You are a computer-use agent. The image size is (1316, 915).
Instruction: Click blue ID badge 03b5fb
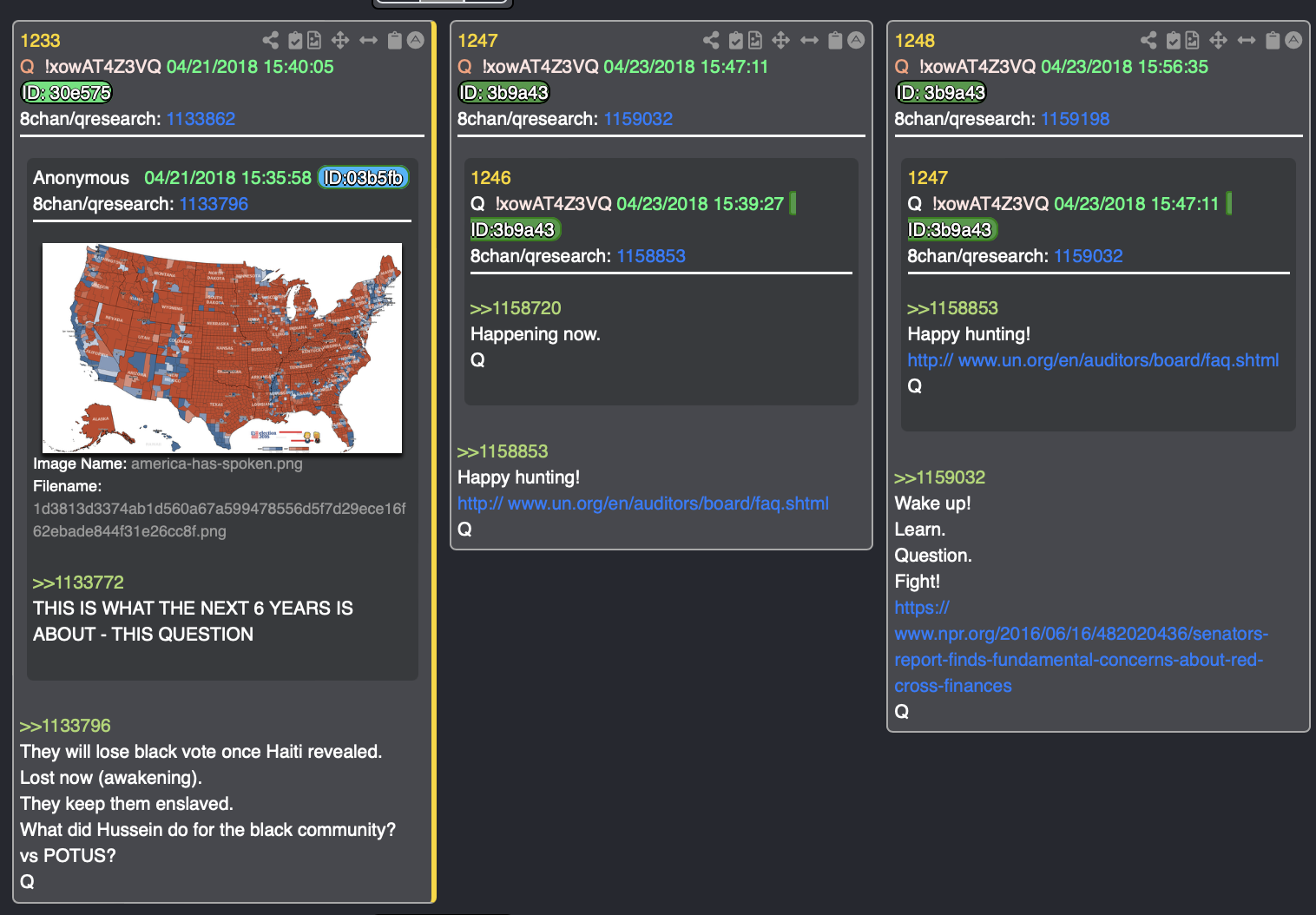363,178
